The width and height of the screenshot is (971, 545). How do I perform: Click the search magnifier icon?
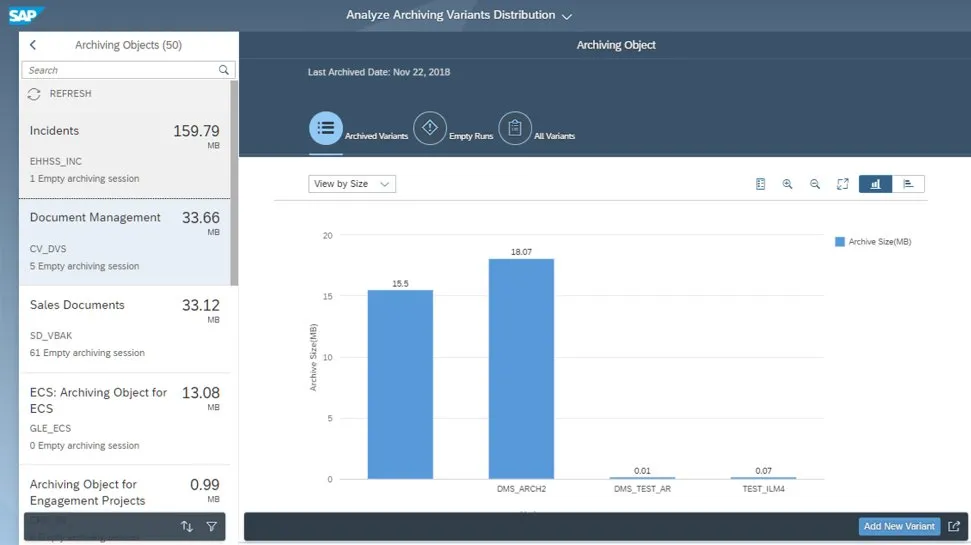click(225, 70)
